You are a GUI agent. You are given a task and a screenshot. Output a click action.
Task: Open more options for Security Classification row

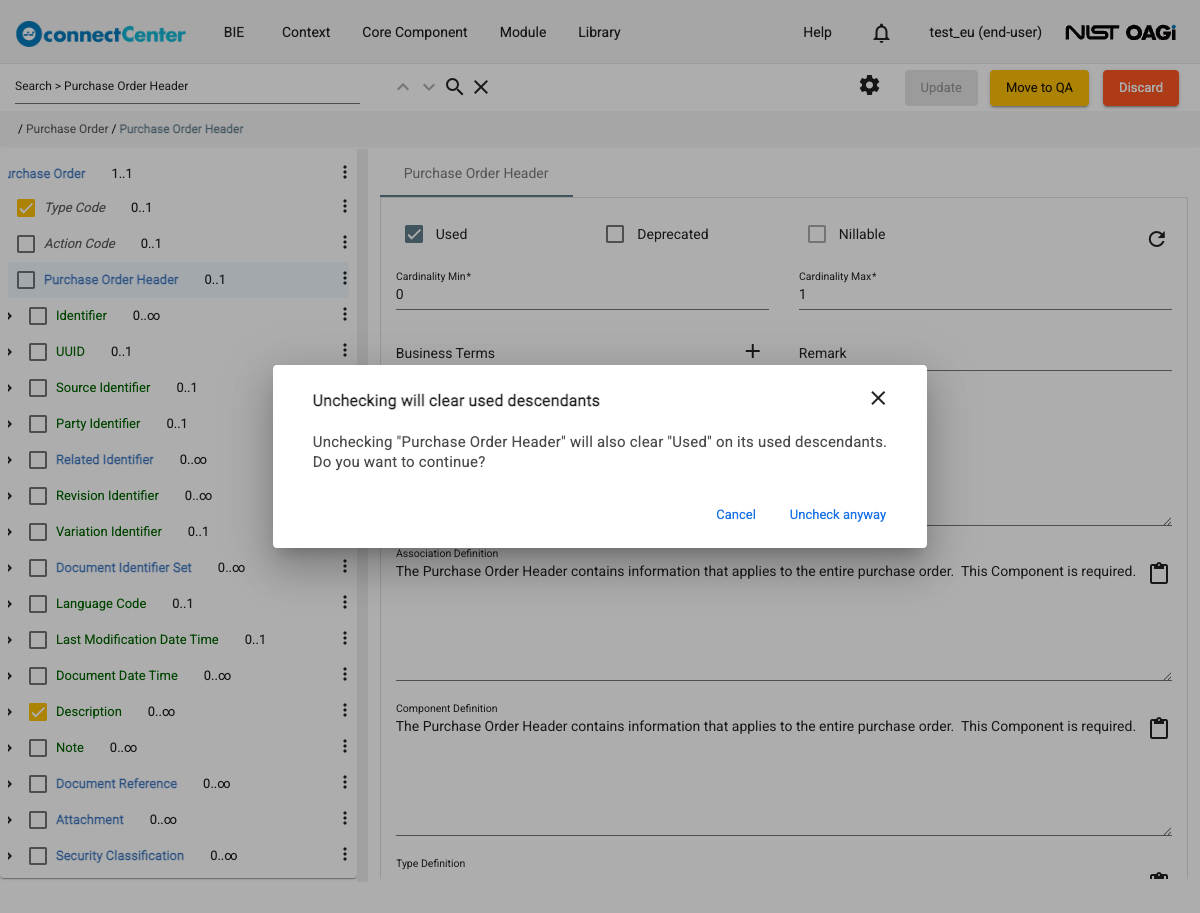(x=345, y=854)
